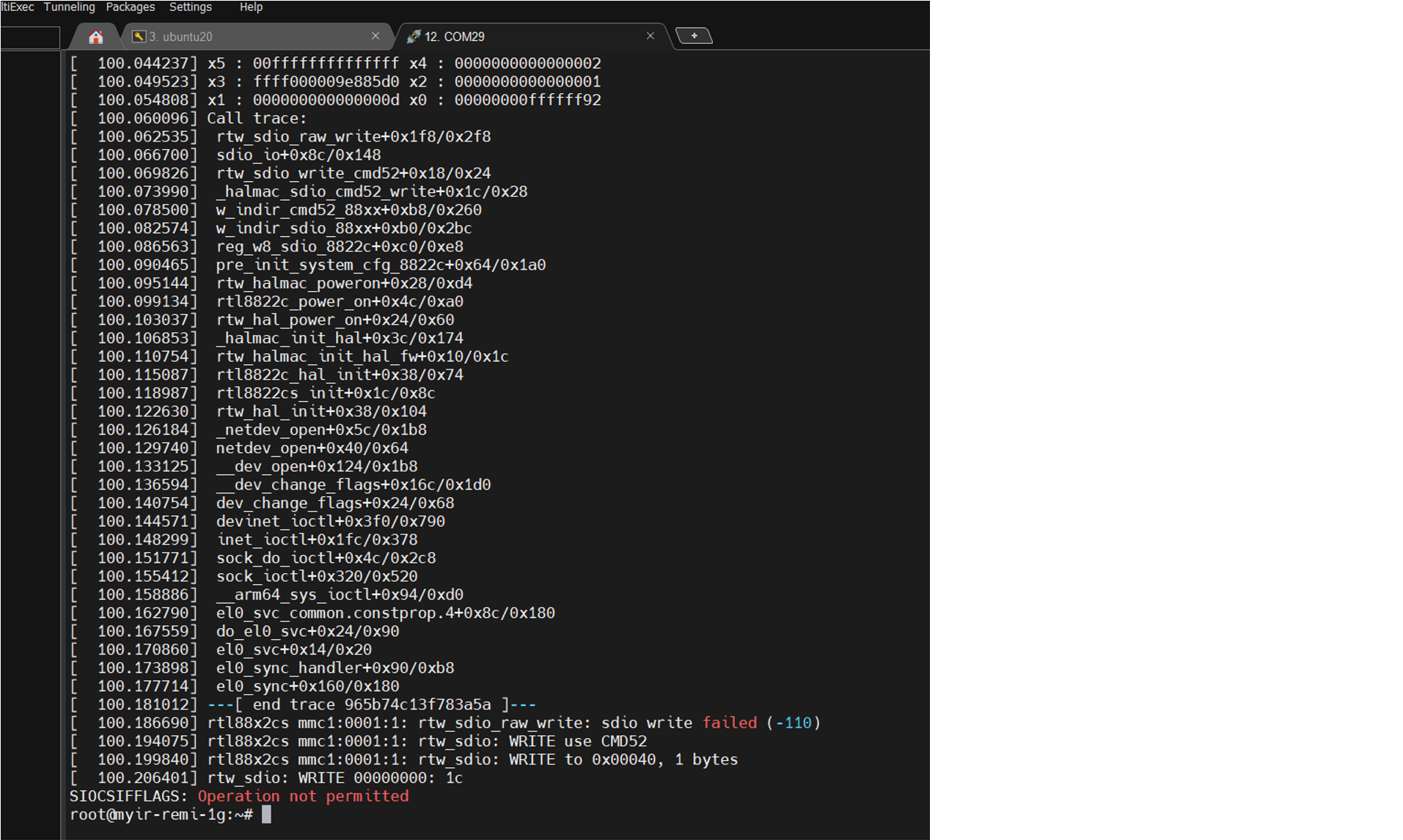The width and height of the screenshot is (1403, 840).
Task: Click the _halmac_init_hal line
Action: [266, 339]
